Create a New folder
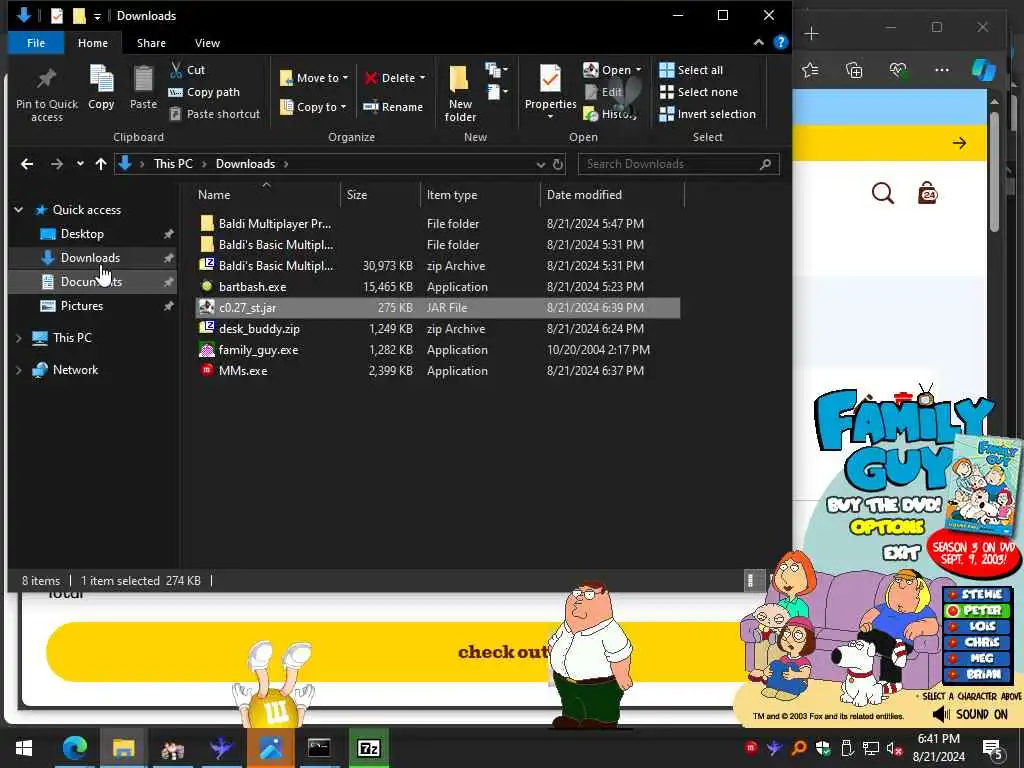This screenshot has height=768, width=1024. (460, 93)
